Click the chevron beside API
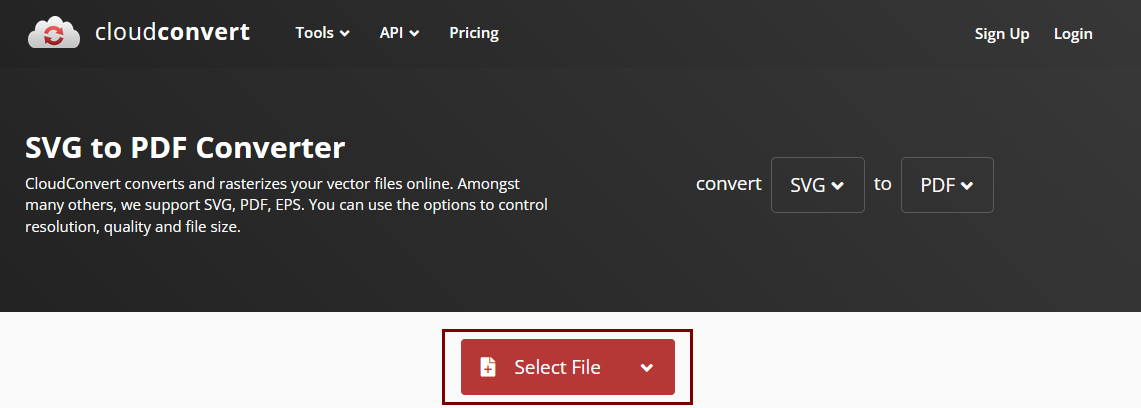The image size is (1141, 408). pos(414,34)
